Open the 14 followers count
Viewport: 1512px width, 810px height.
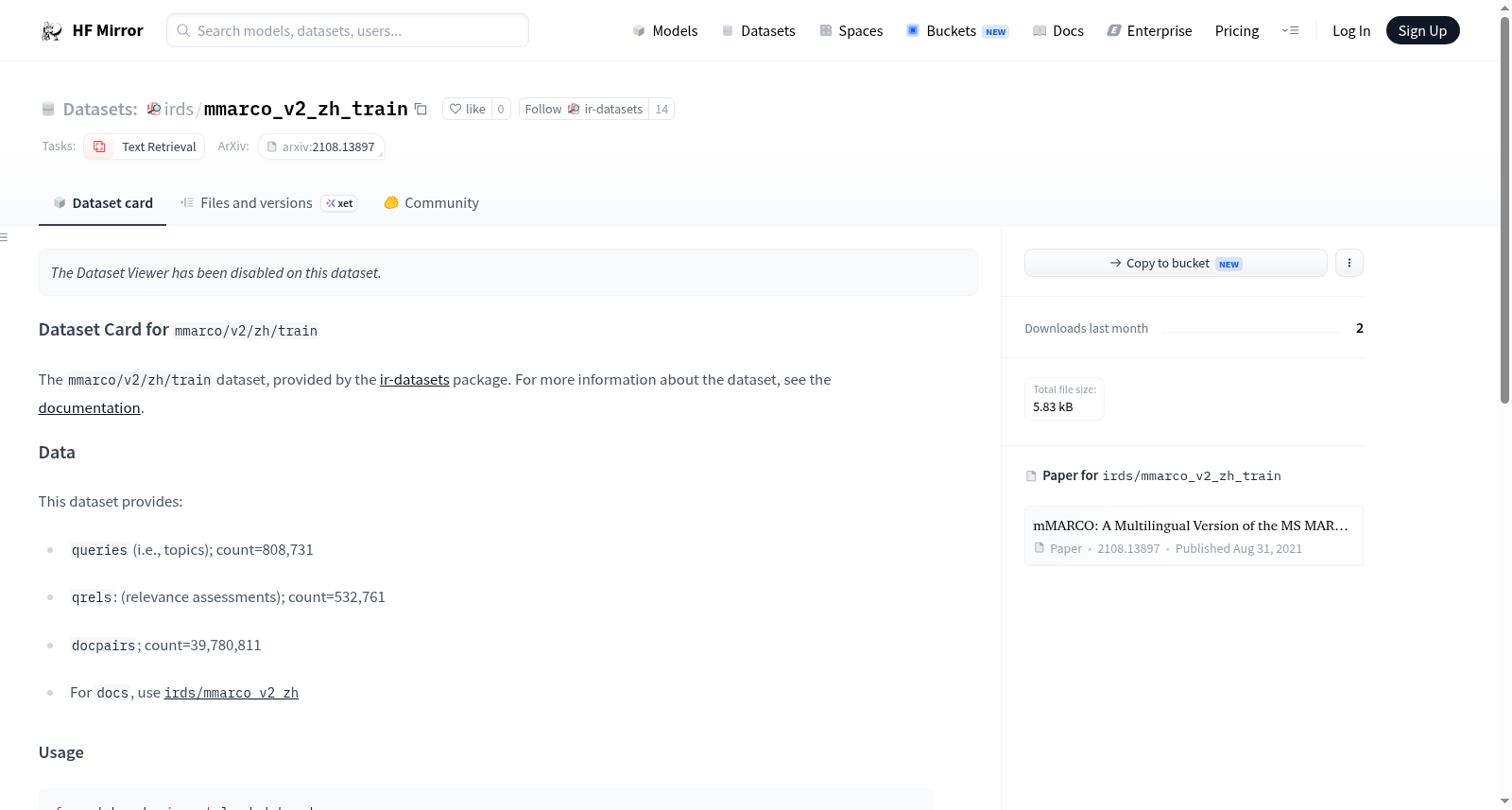click(661, 110)
